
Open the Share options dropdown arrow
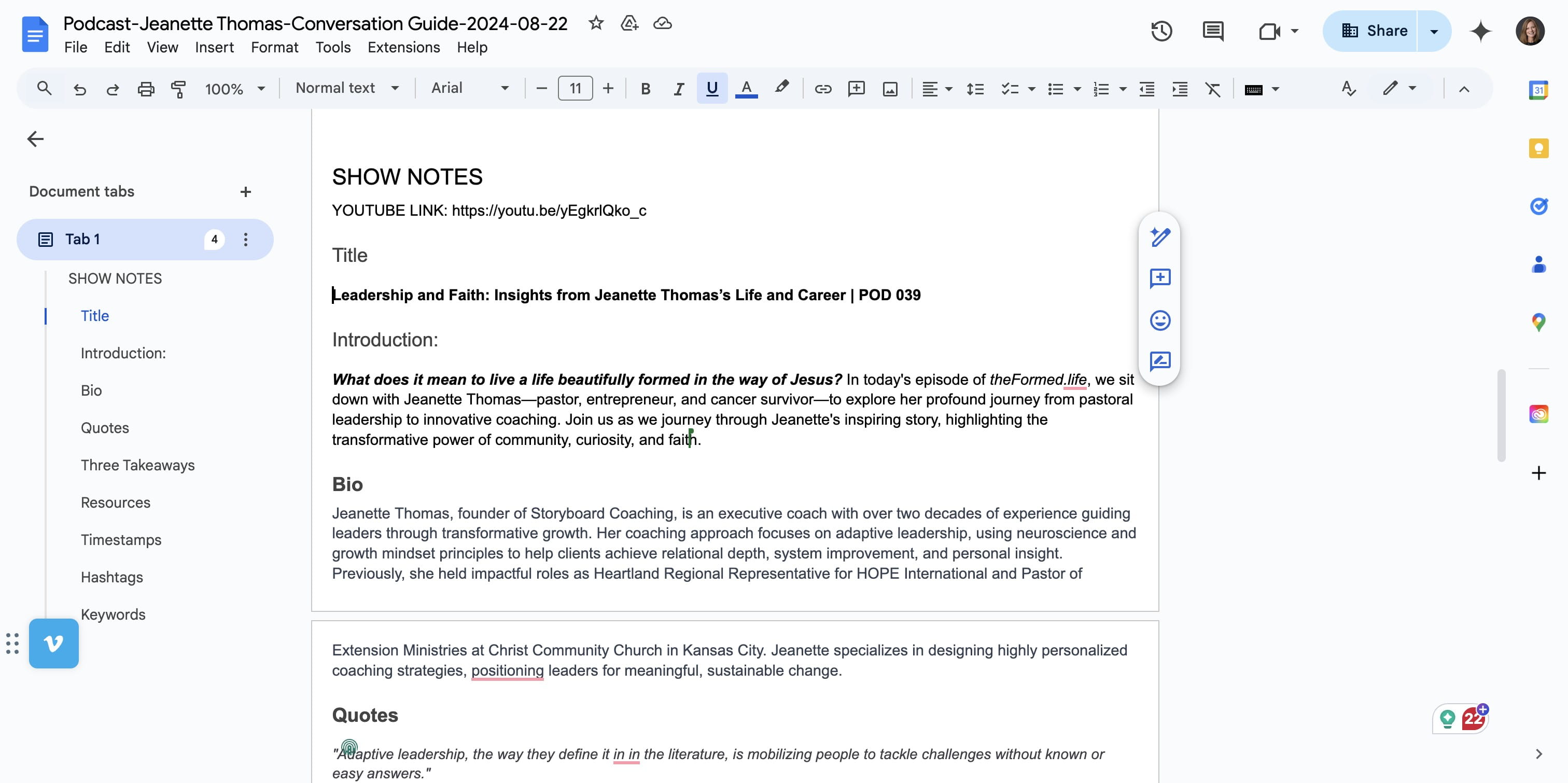pos(1434,31)
